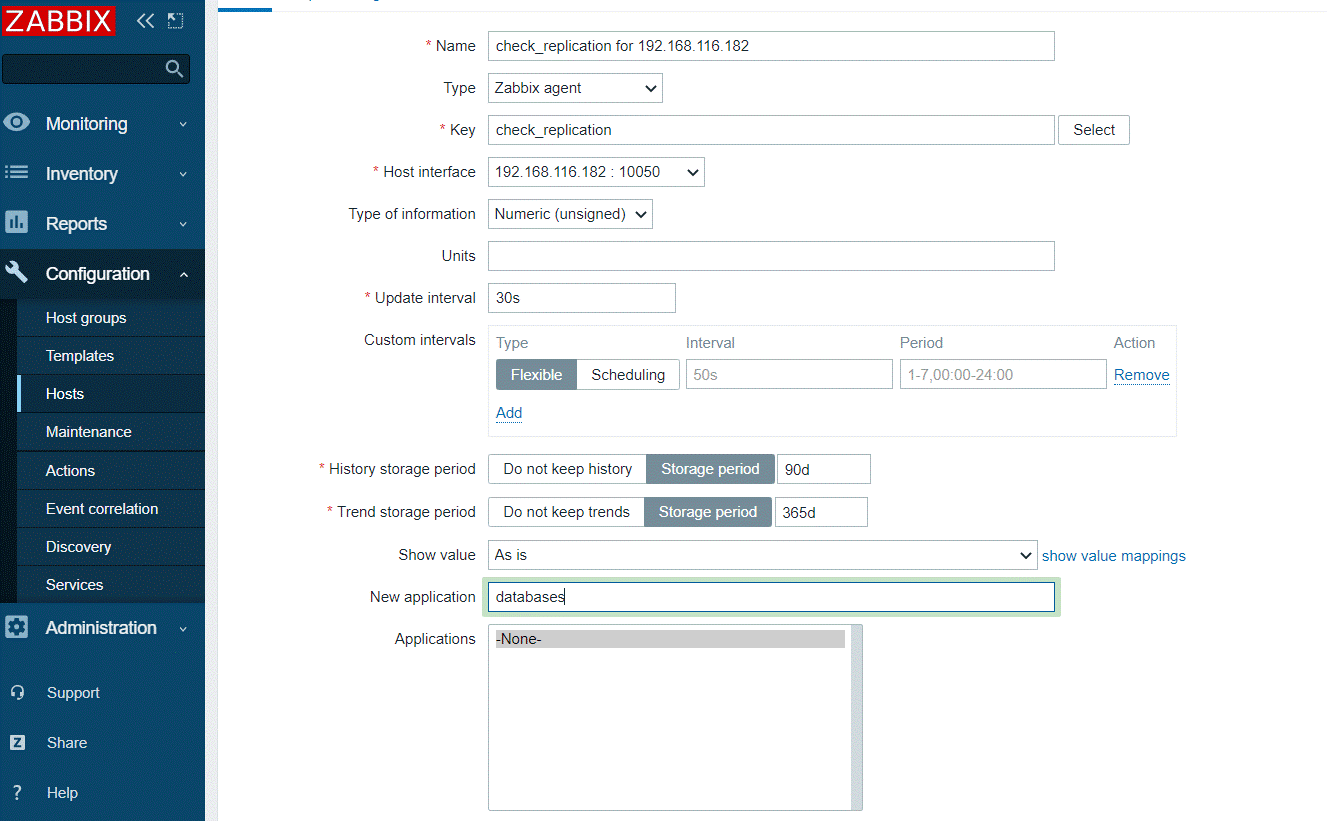Screen dimensions: 1327x821
Task: Open Maintenance in Configuration menu
Action: (110, 432)
